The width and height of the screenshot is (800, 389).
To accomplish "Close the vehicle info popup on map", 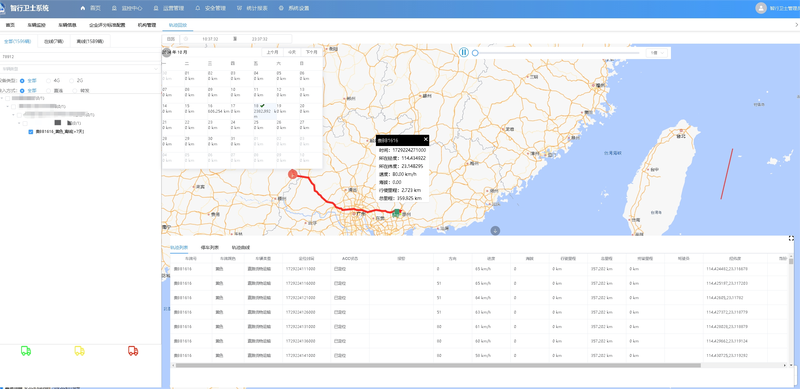I will point(426,139).
